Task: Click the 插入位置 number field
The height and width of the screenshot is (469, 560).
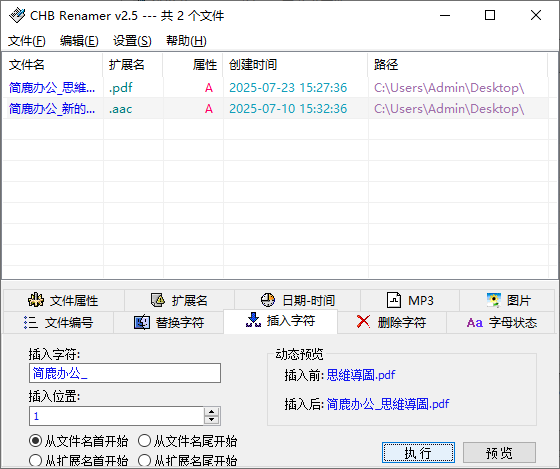Action: 116,416
